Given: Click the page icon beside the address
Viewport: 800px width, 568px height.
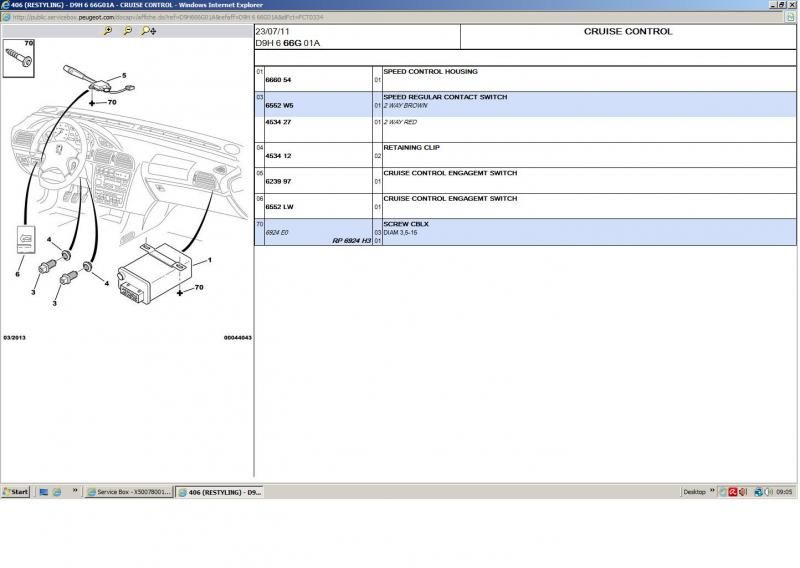Looking at the screenshot, I should [6, 17].
